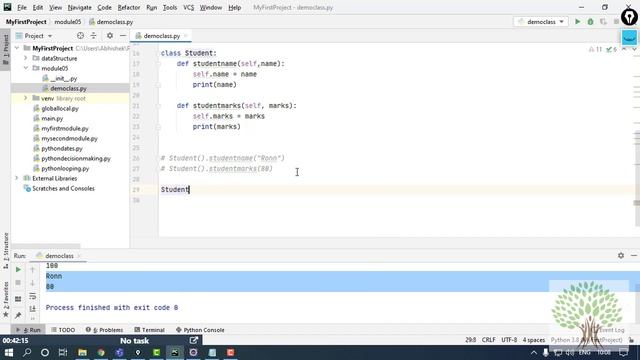Open the Problems tool window

click(104, 330)
